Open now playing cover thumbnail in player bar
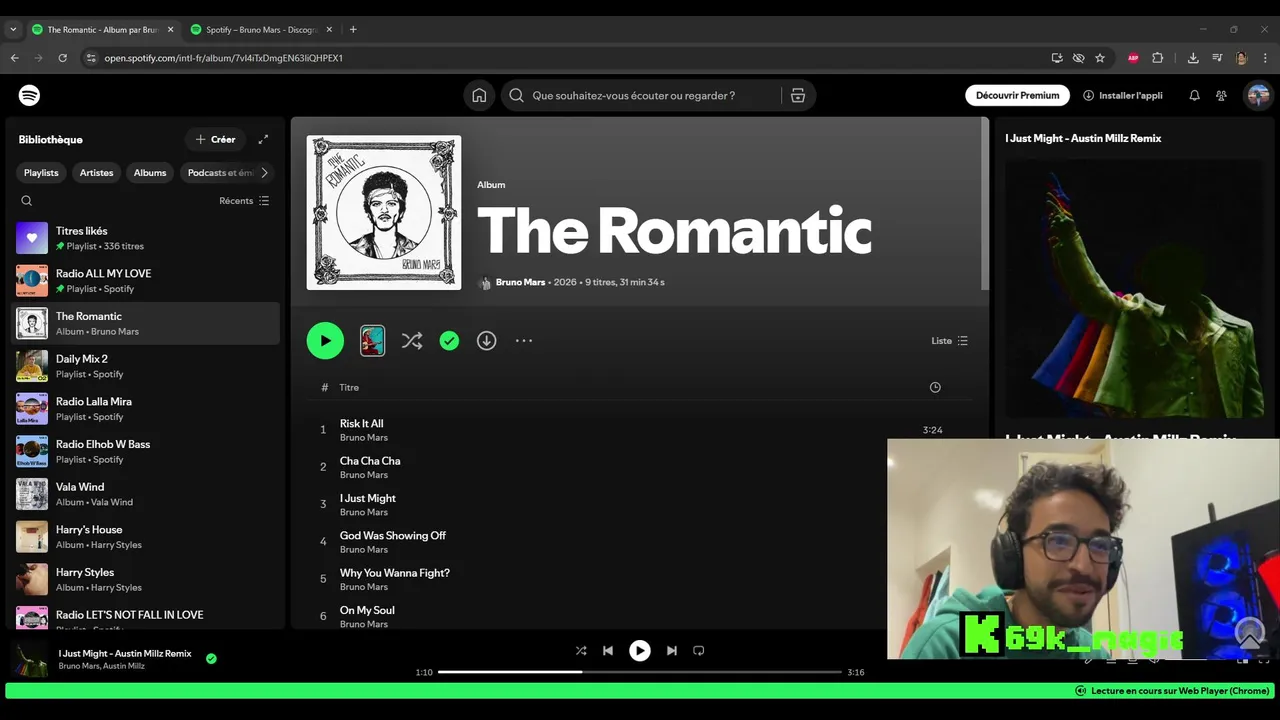The width and height of the screenshot is (1280, 720). 29,659
